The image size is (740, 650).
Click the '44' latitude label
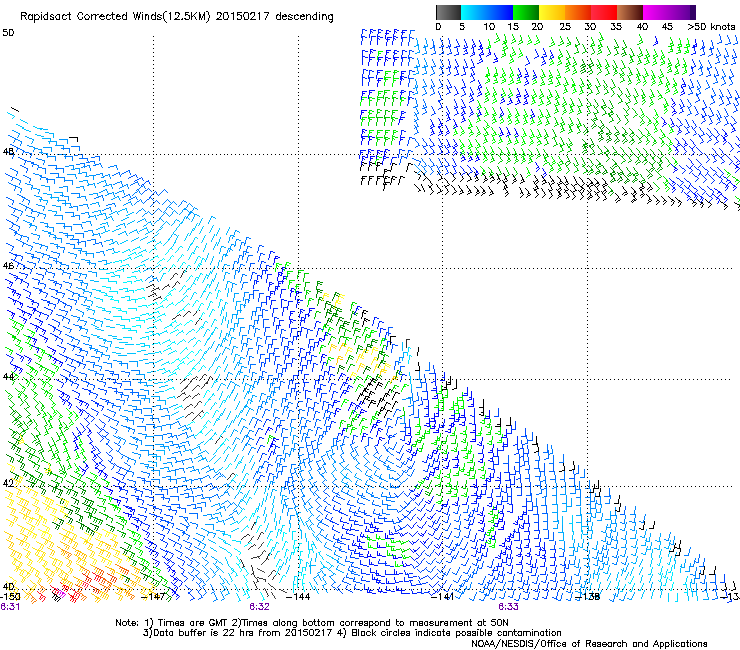tap(8, 377)
